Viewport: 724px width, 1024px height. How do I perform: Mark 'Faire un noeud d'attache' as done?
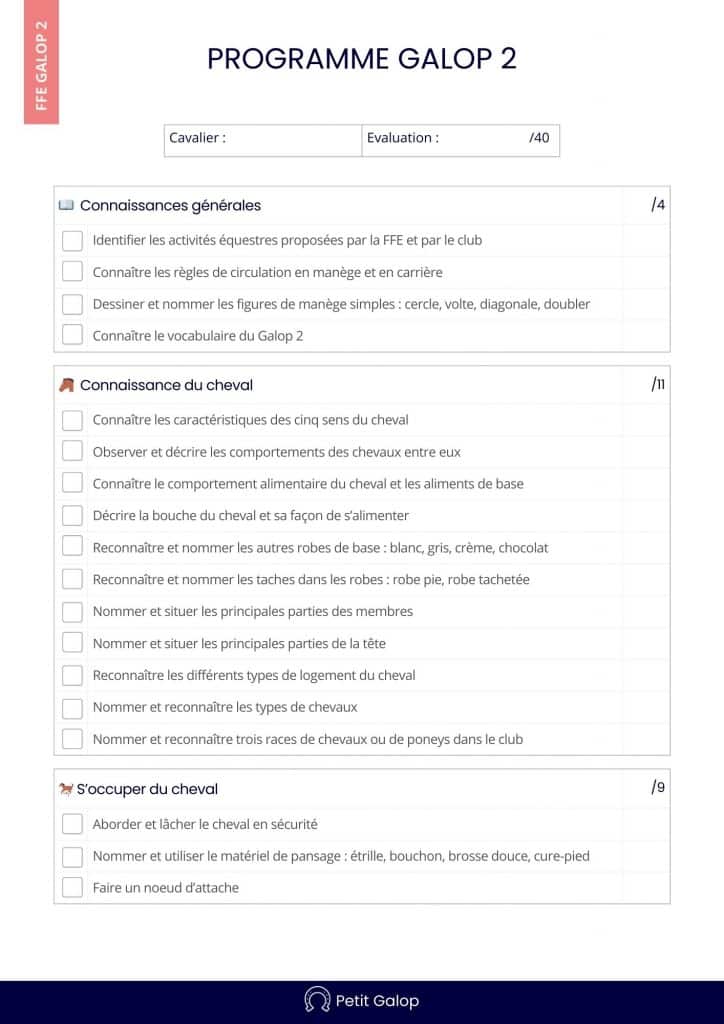[72, 887]
